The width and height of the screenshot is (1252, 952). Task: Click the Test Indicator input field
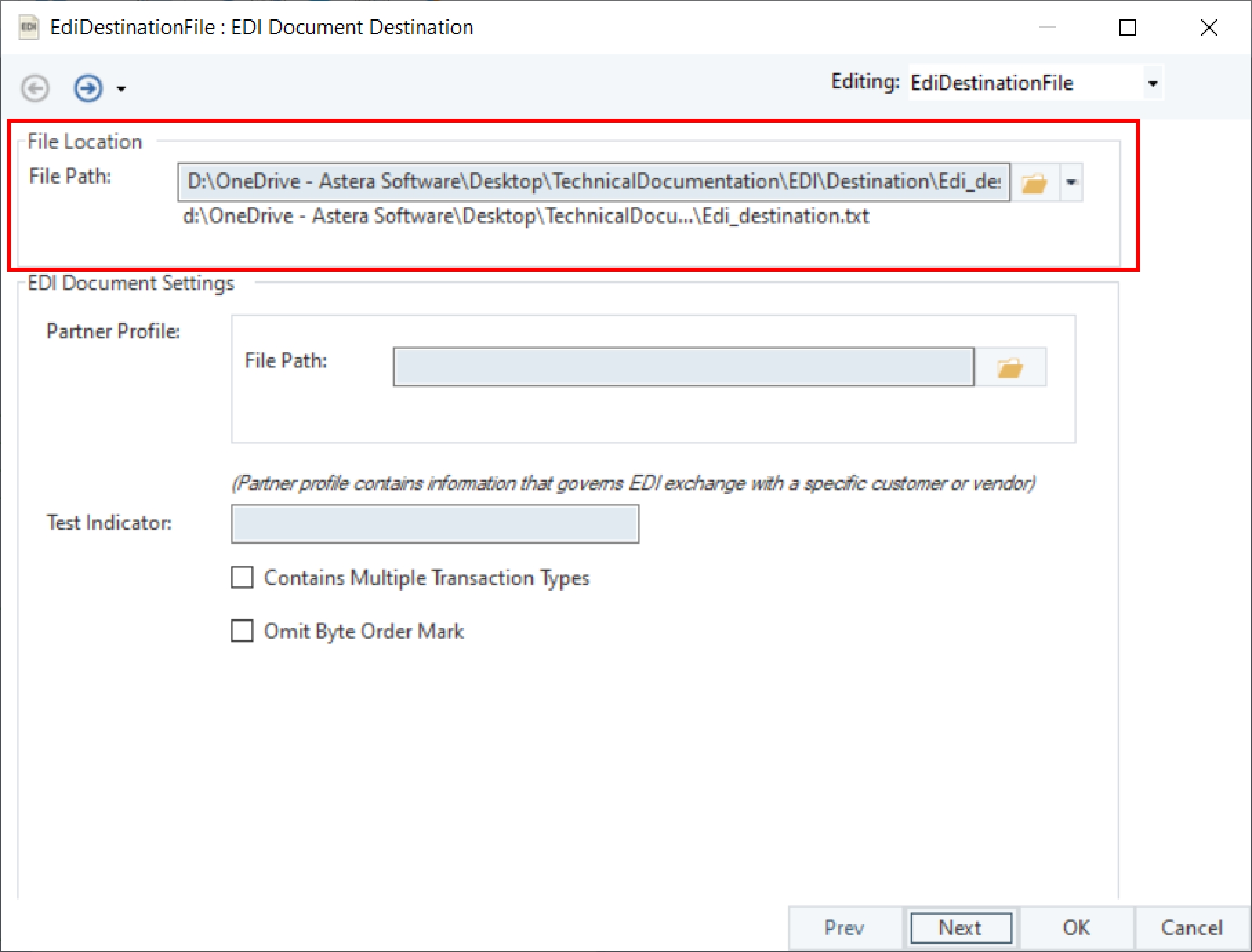tap(435, 524)
